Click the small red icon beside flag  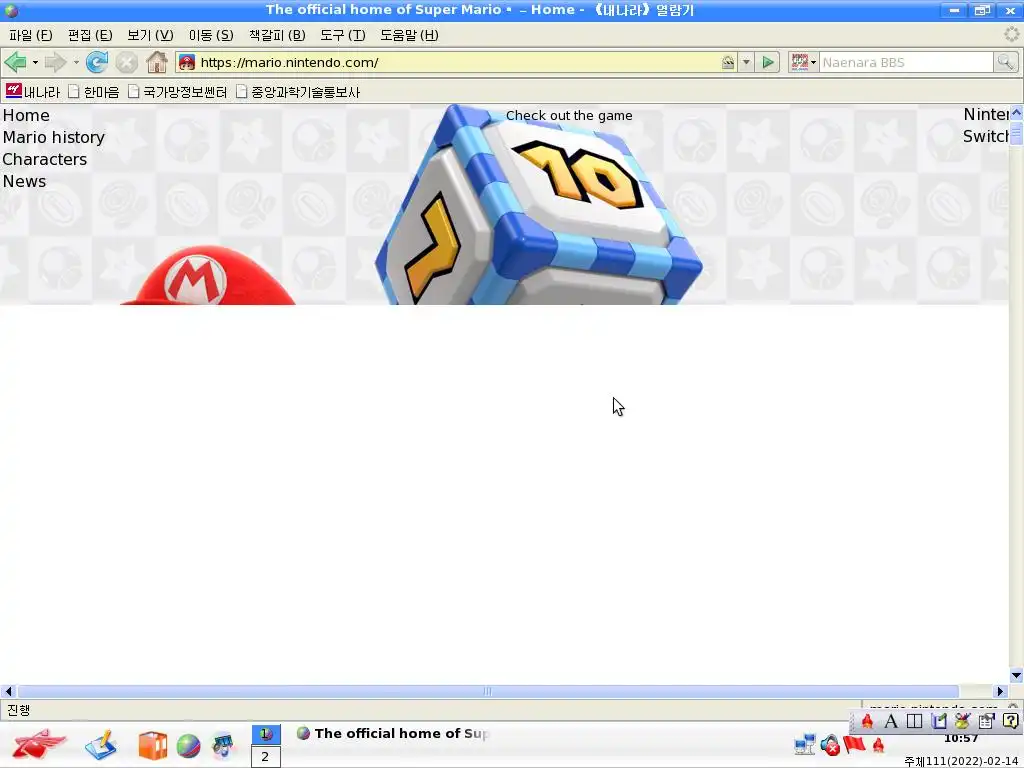[878, 744]
